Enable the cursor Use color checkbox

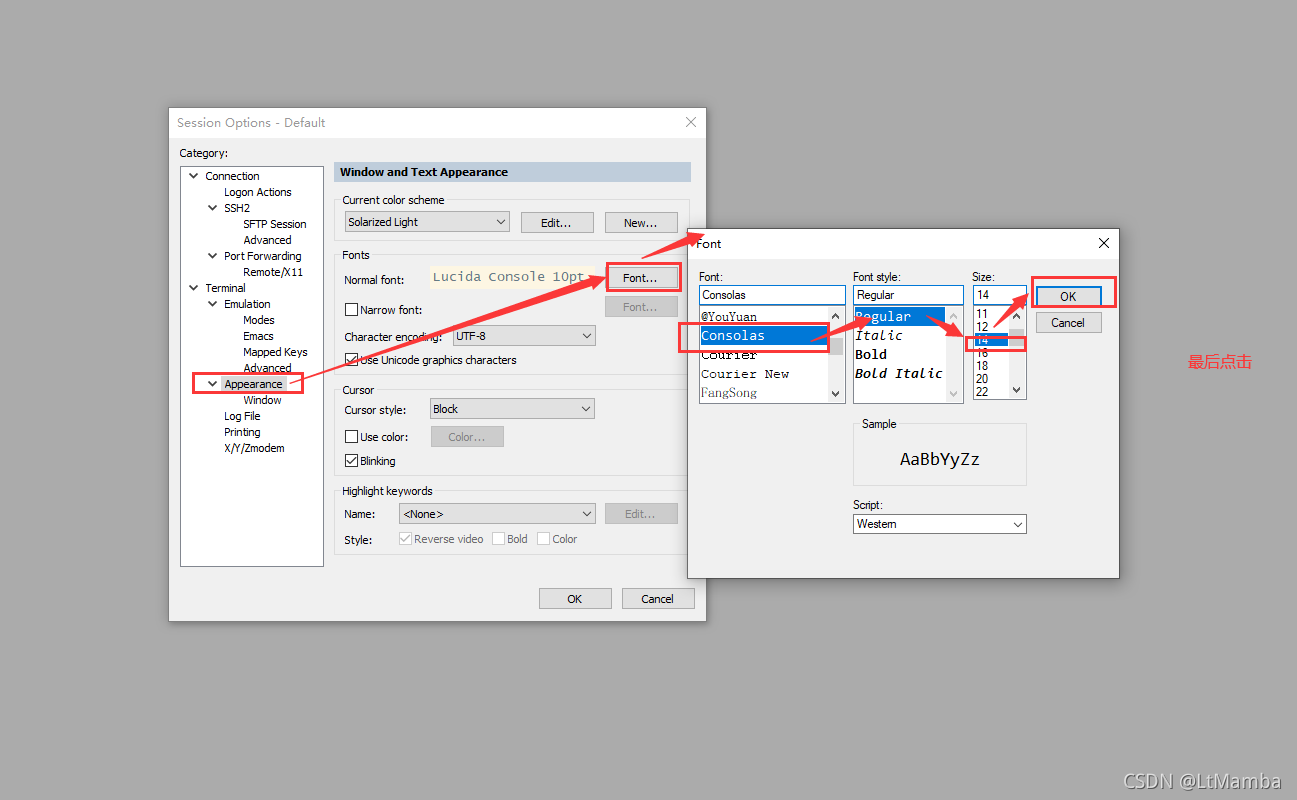click(x=351, y=437)
